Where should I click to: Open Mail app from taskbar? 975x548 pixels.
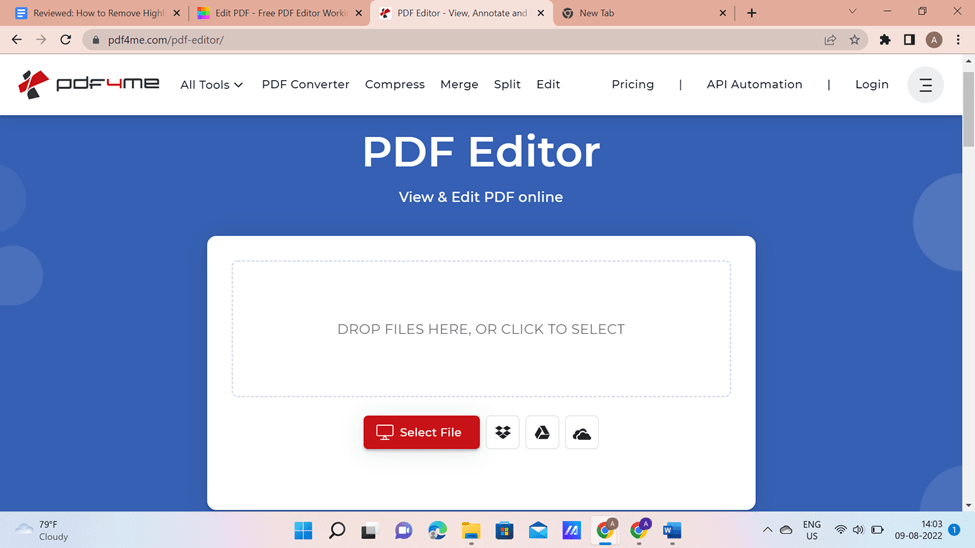pos(538,531)
